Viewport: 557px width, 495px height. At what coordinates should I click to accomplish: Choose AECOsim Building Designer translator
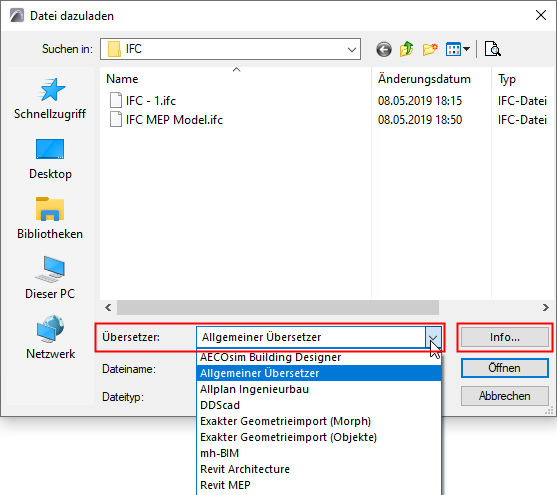coord(319,357)
